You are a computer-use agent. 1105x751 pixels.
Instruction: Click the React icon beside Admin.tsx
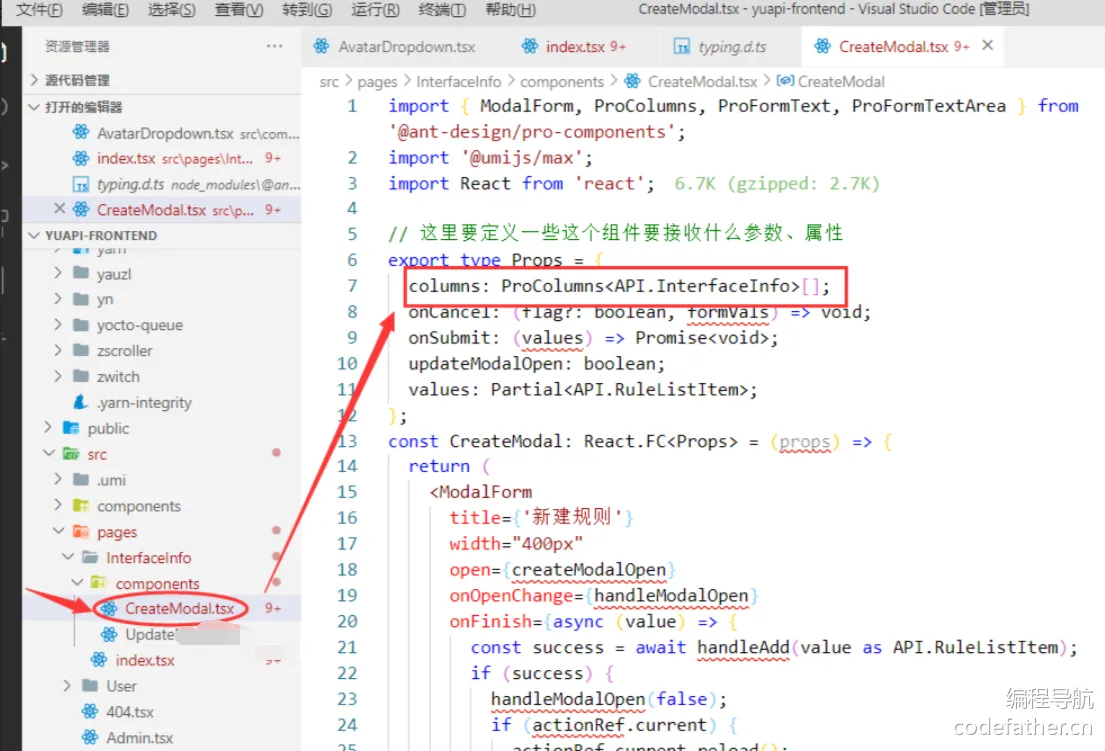89,738
